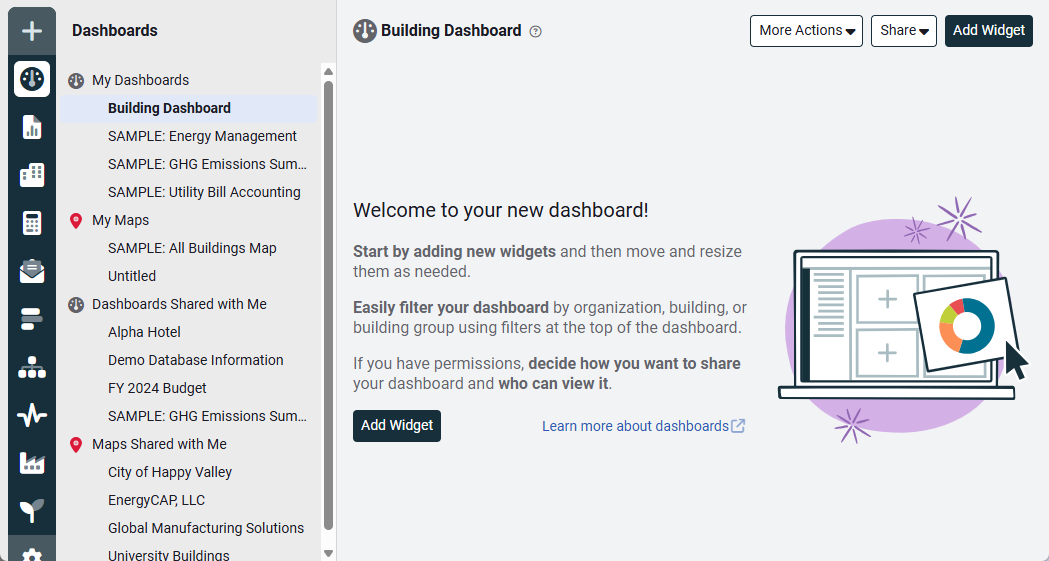The height and width of the screenshot is (561, 1049).
Task: Open the City of Happy Valley map
Action: point(170,472)
